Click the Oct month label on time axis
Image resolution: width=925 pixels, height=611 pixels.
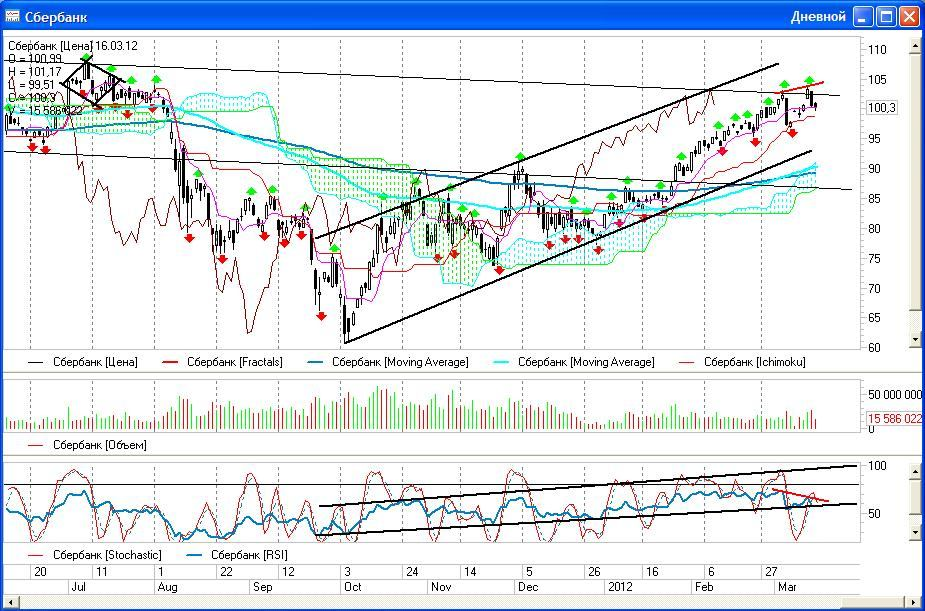point(353,587)
